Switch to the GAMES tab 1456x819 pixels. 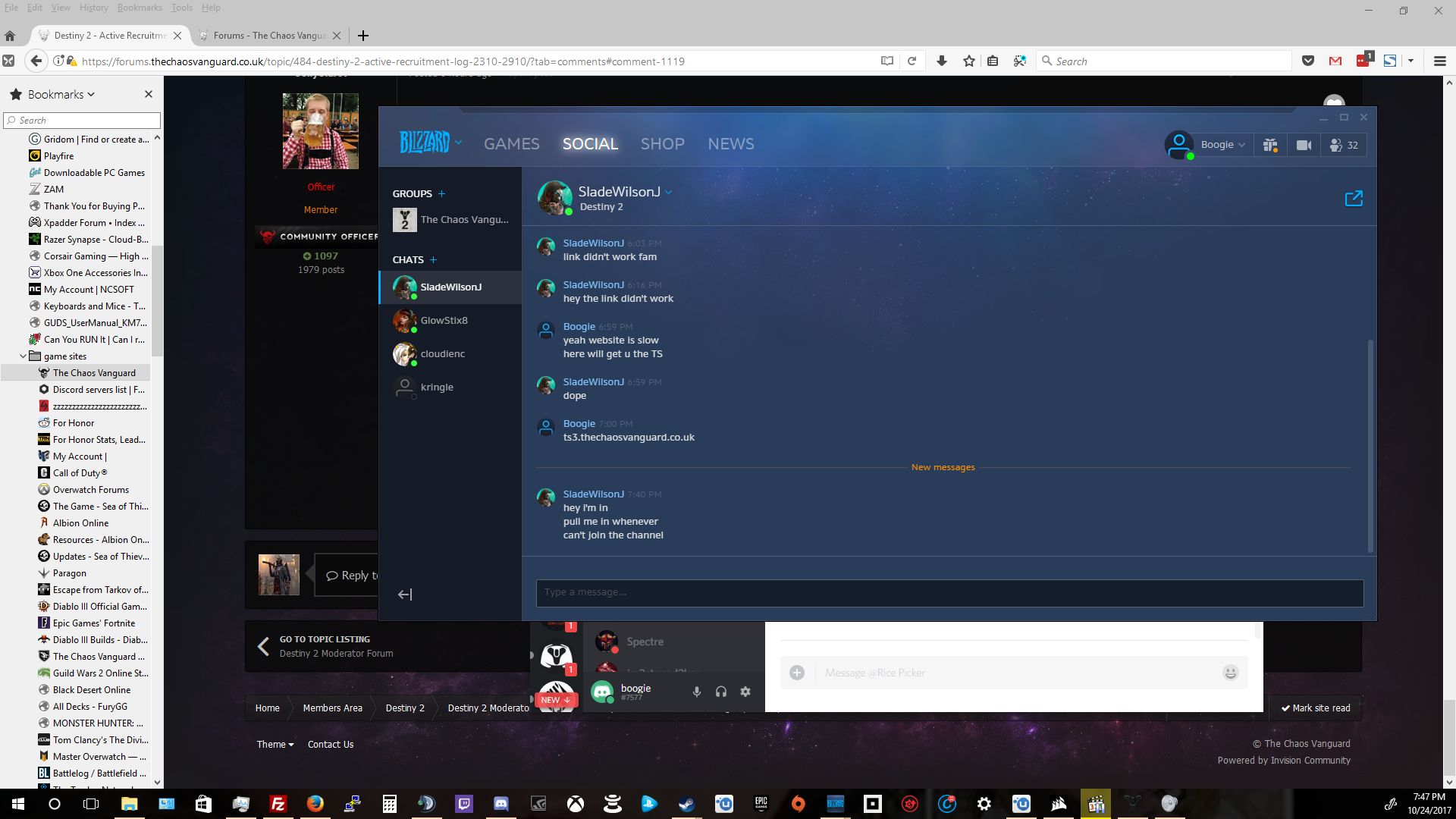pos(512,144)
